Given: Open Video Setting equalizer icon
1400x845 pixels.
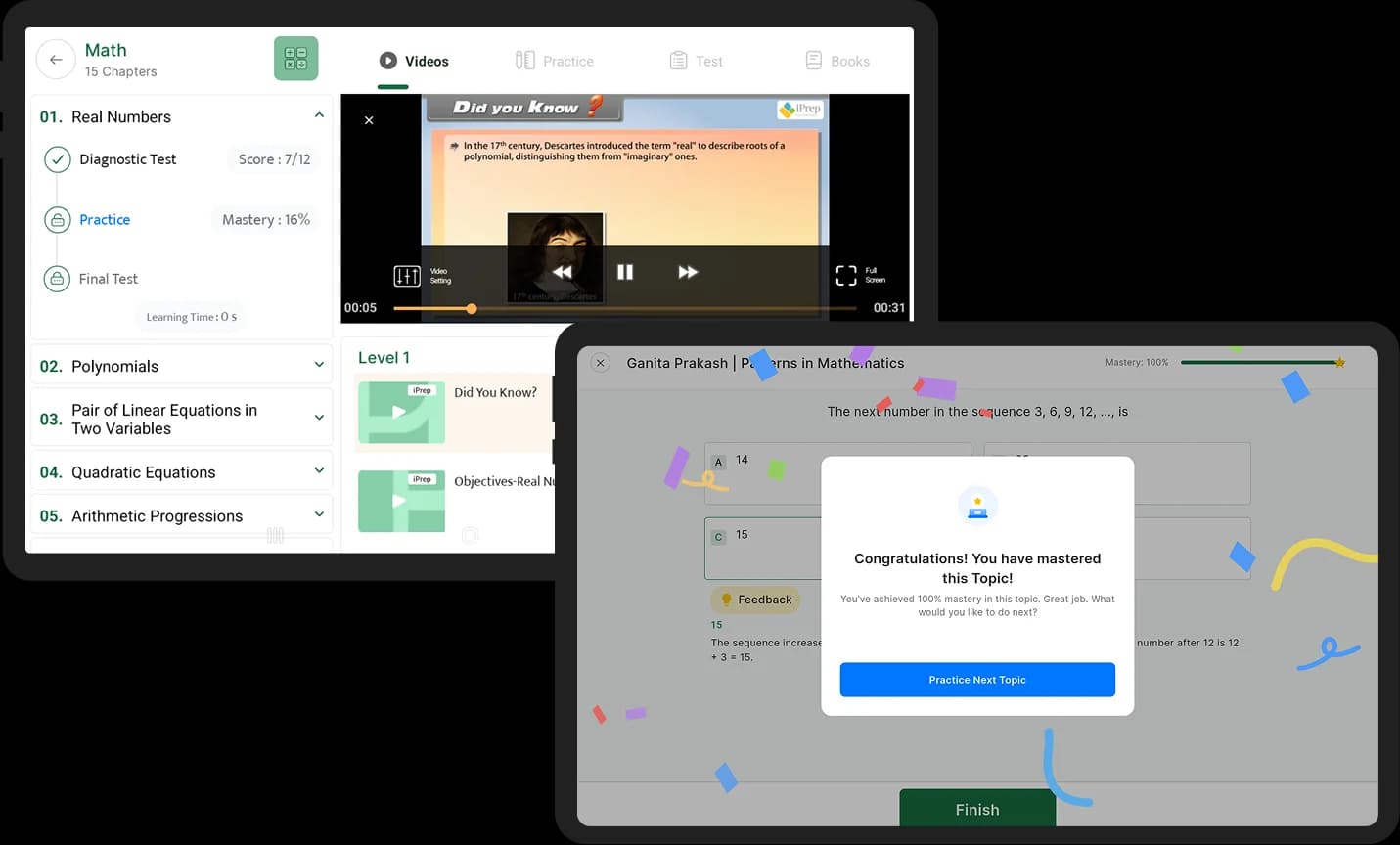Looking at the screenshot, I should click(407, 276).
